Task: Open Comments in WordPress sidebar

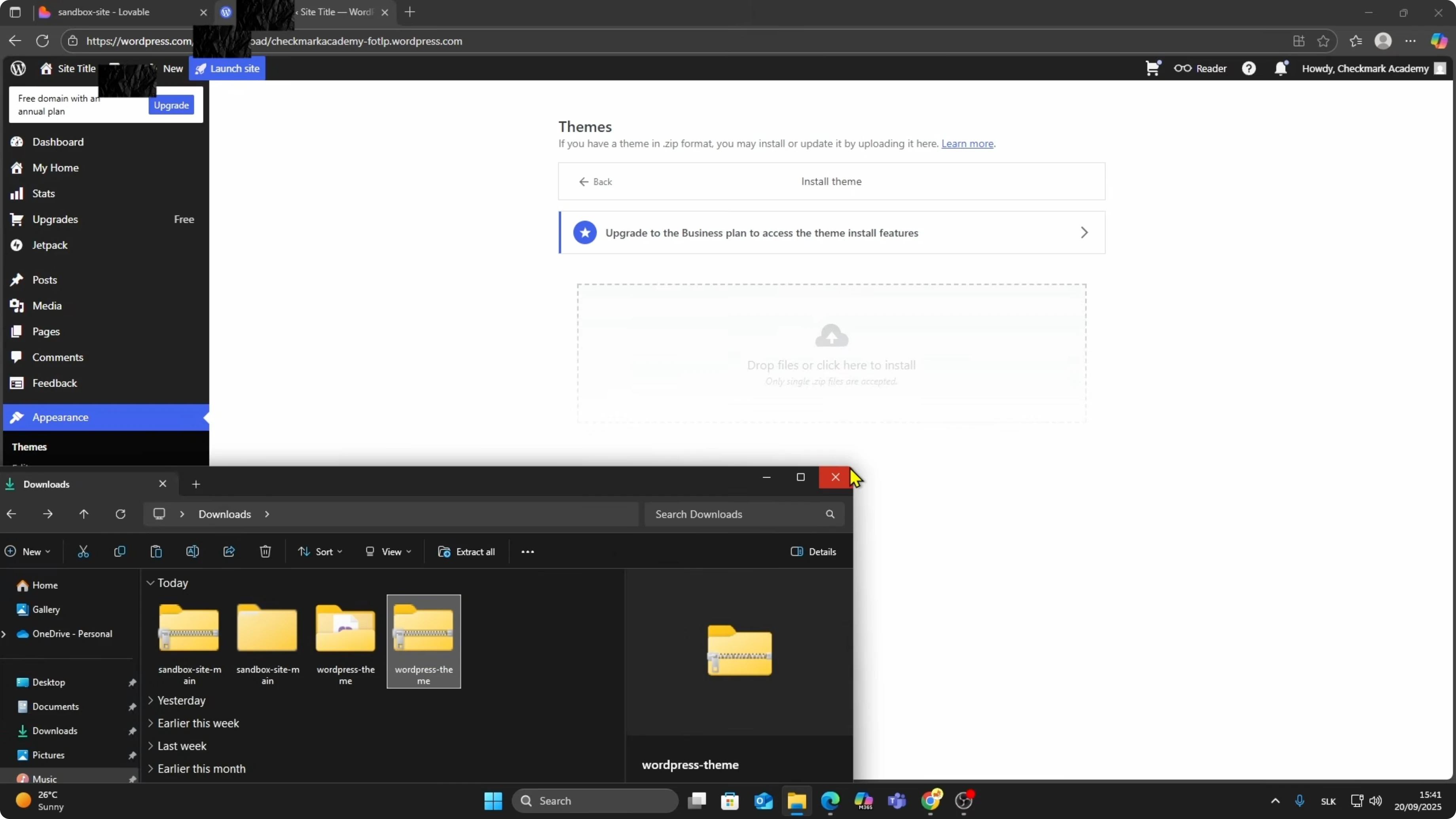Action: coord(106,357)
